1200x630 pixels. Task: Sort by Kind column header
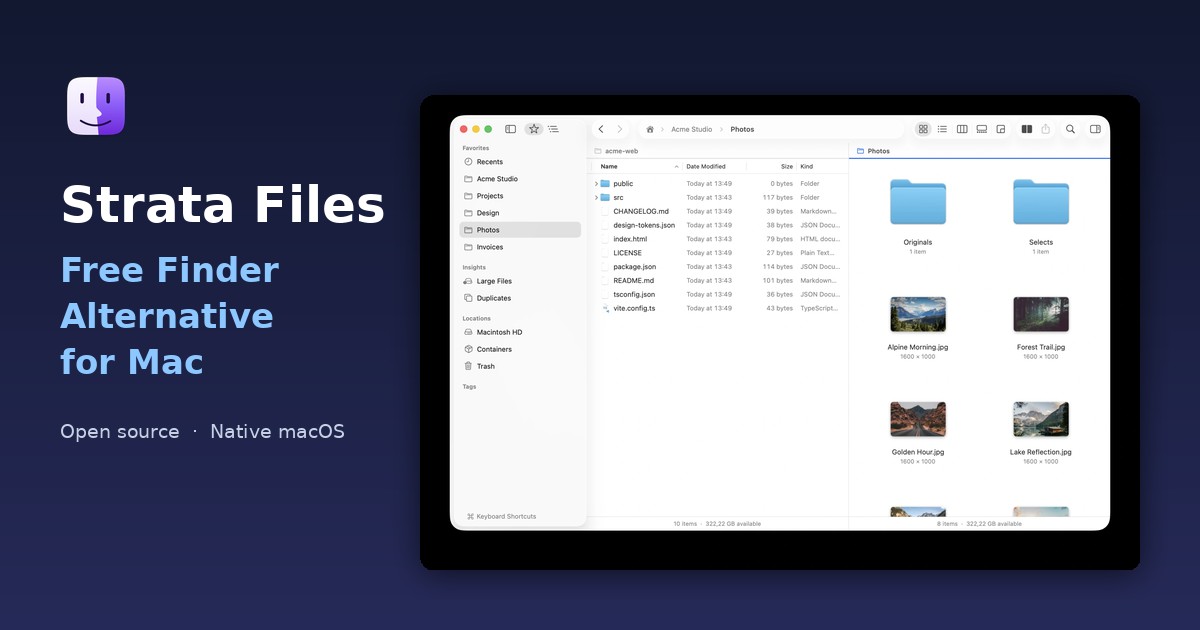coord(807,167)
